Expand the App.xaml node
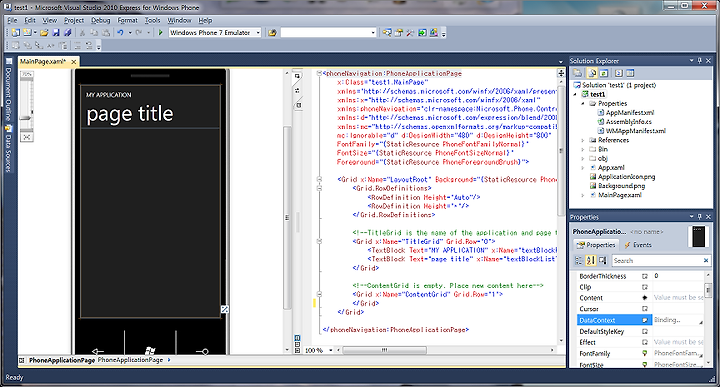This screenshot has width=720, height=387. 583,168
